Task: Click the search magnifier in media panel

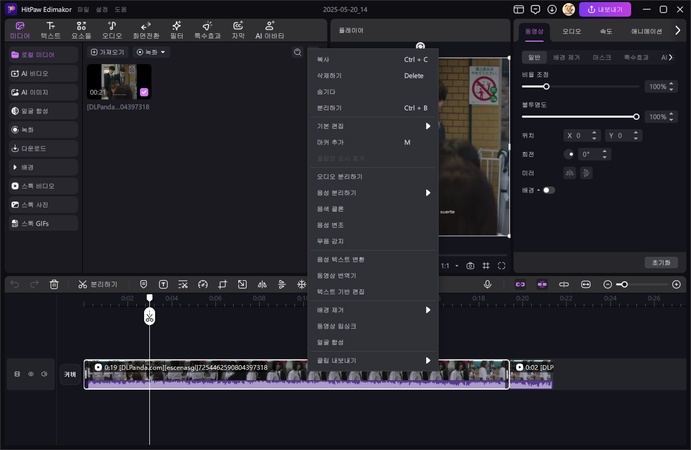Action: [x=297, y=52]
